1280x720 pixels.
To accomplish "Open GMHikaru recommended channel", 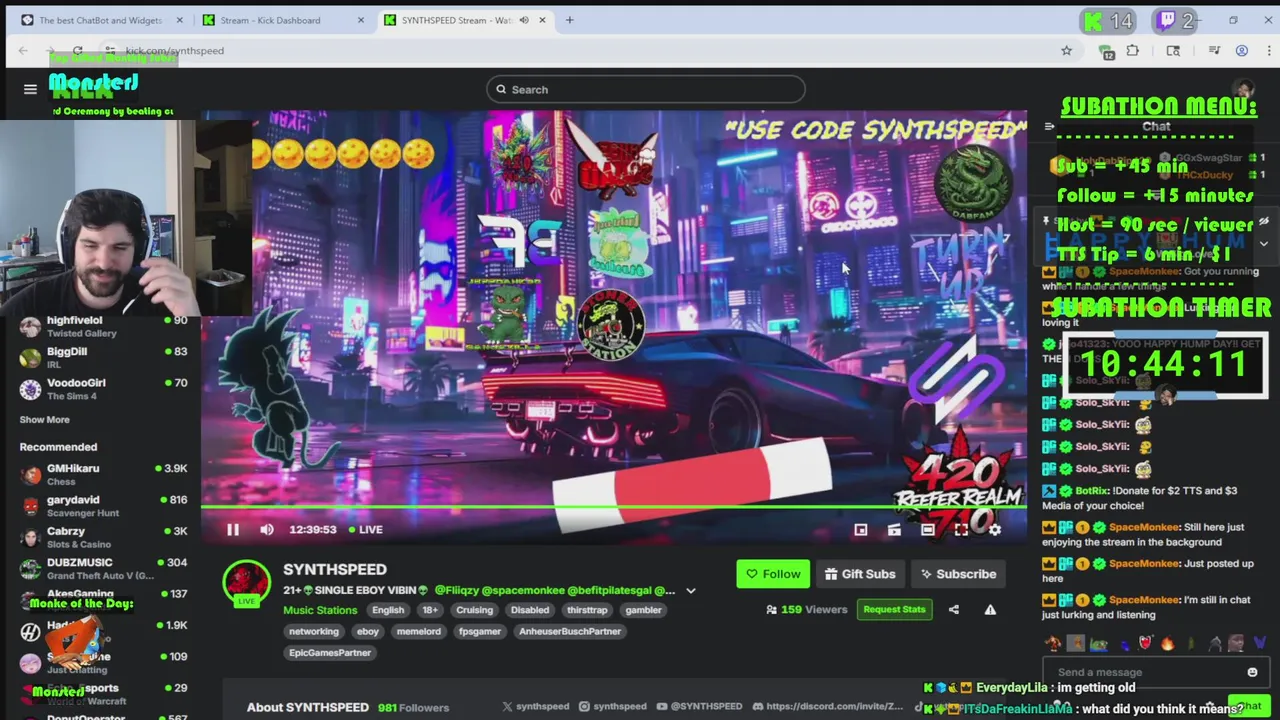I will tap(103, 475).
